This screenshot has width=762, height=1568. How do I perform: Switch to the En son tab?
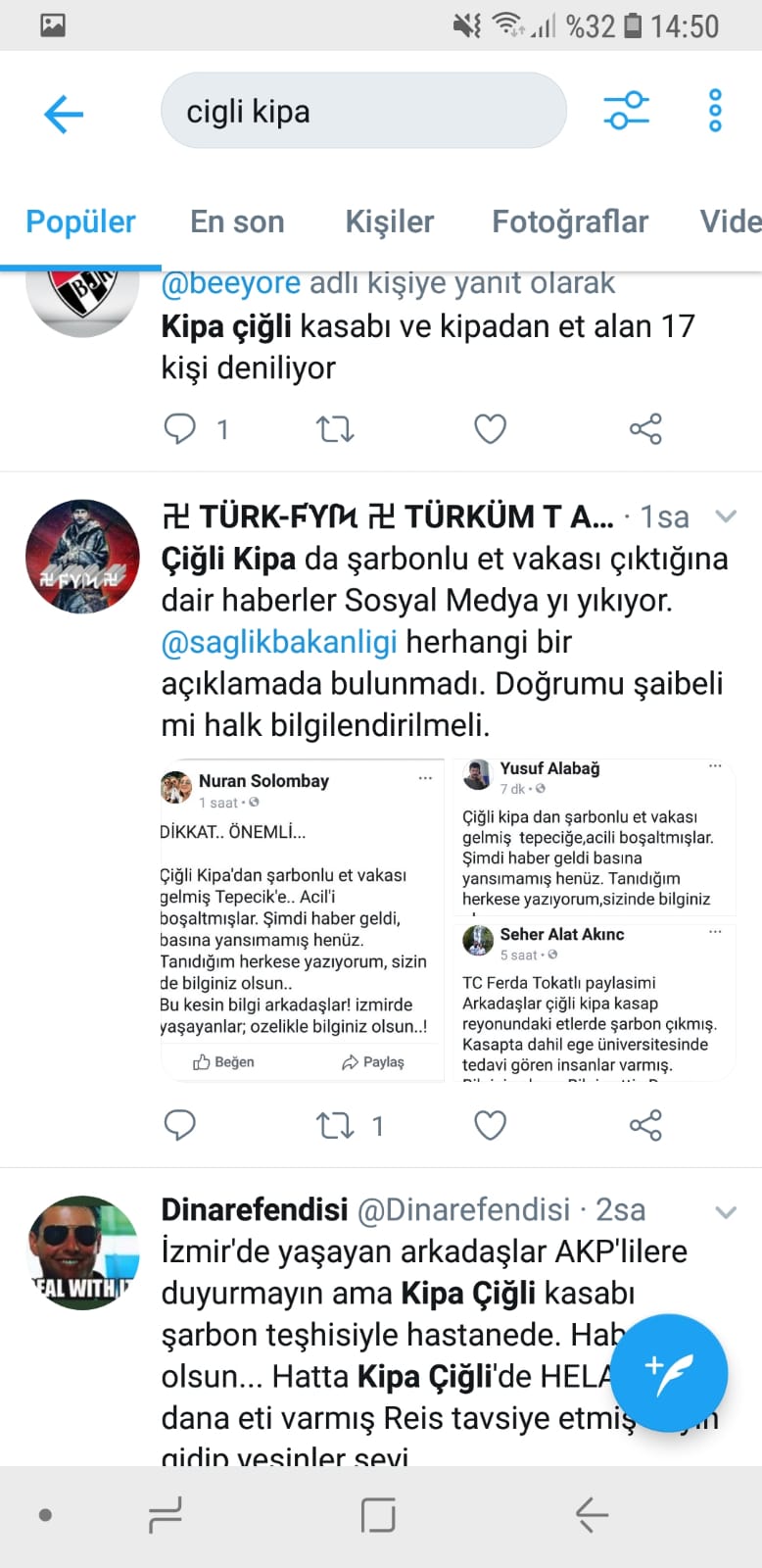coord(237,221)
